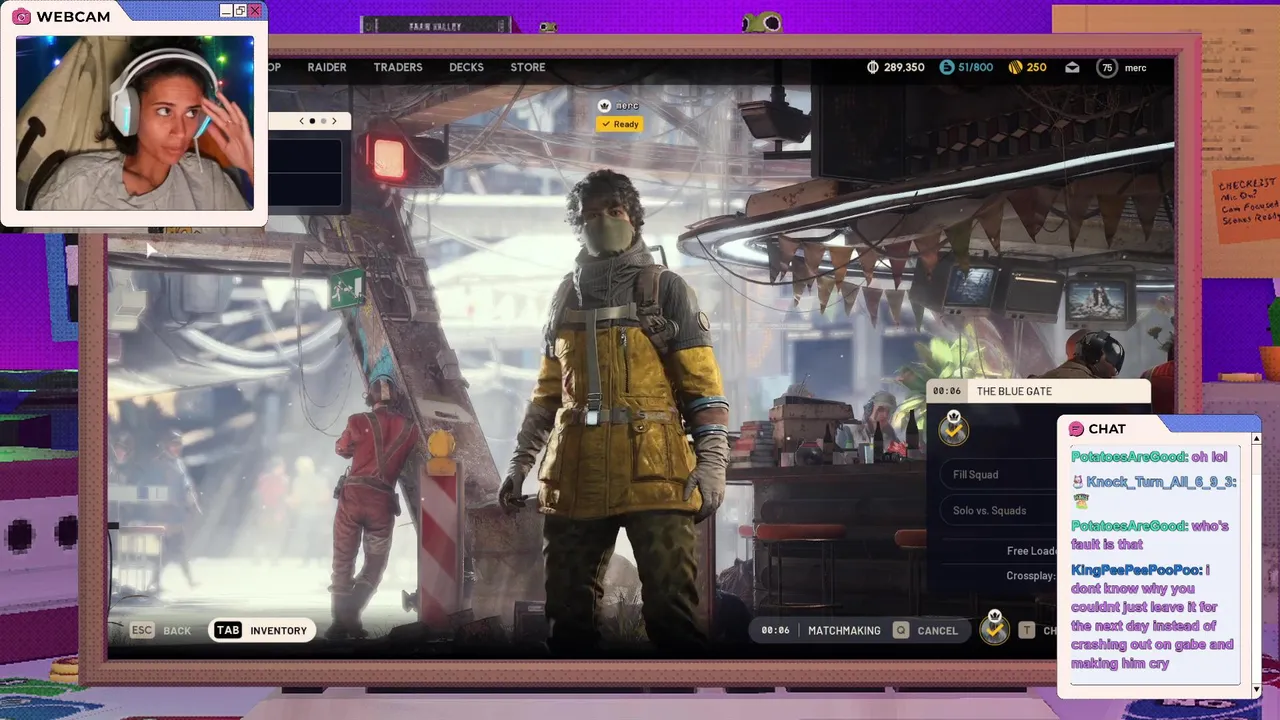The height and width of the screenshot is (720, 1280).
Task: Select the first page dot indicator
Action: click(312, 121)
